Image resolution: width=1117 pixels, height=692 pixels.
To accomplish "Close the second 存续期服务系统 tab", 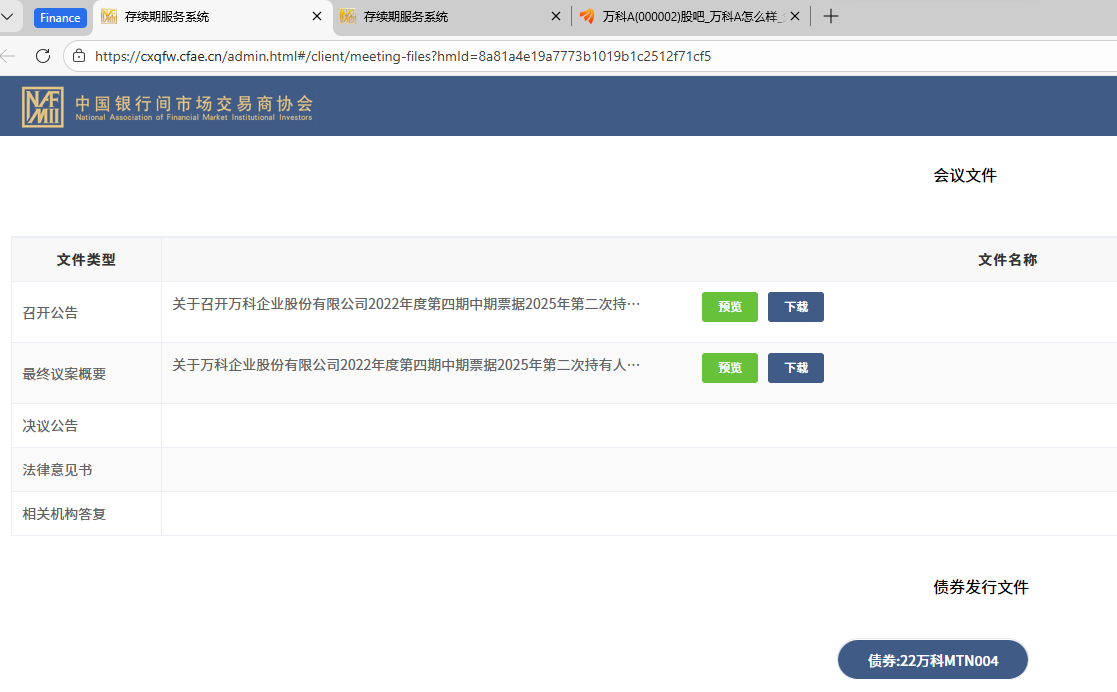I will click(x=556, y=16).
